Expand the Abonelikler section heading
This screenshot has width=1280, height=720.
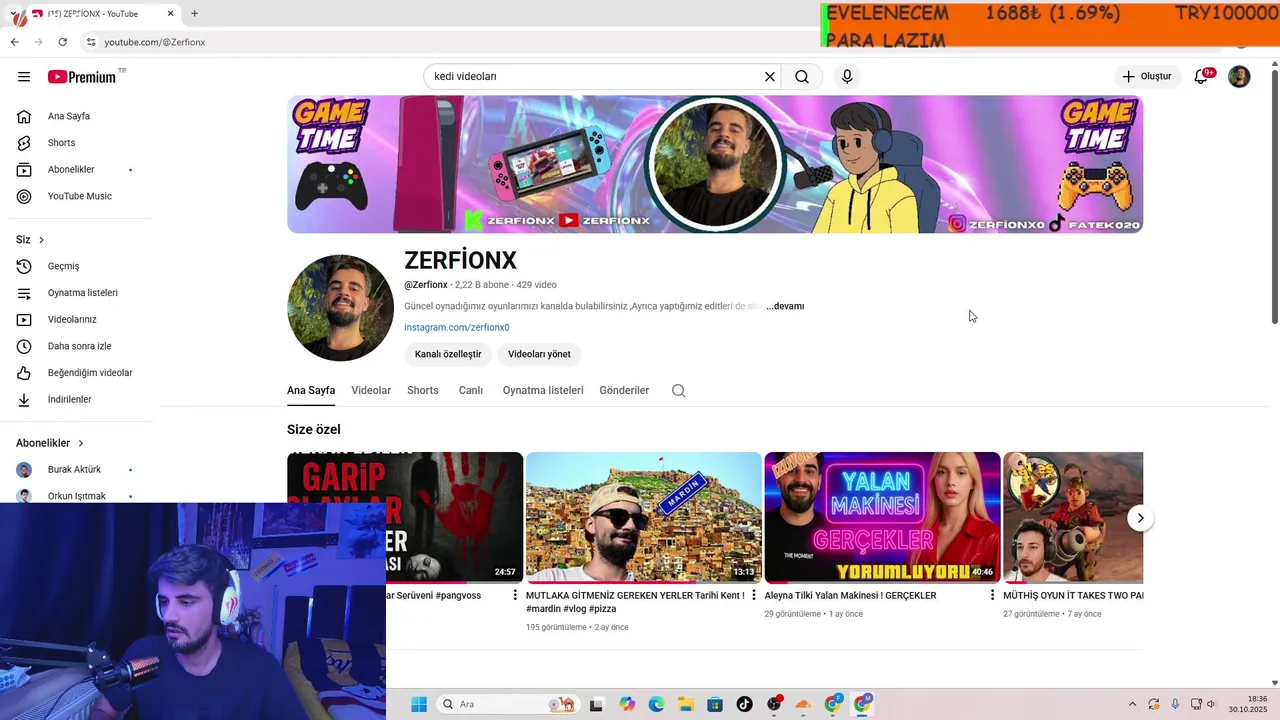coord(50,443)
